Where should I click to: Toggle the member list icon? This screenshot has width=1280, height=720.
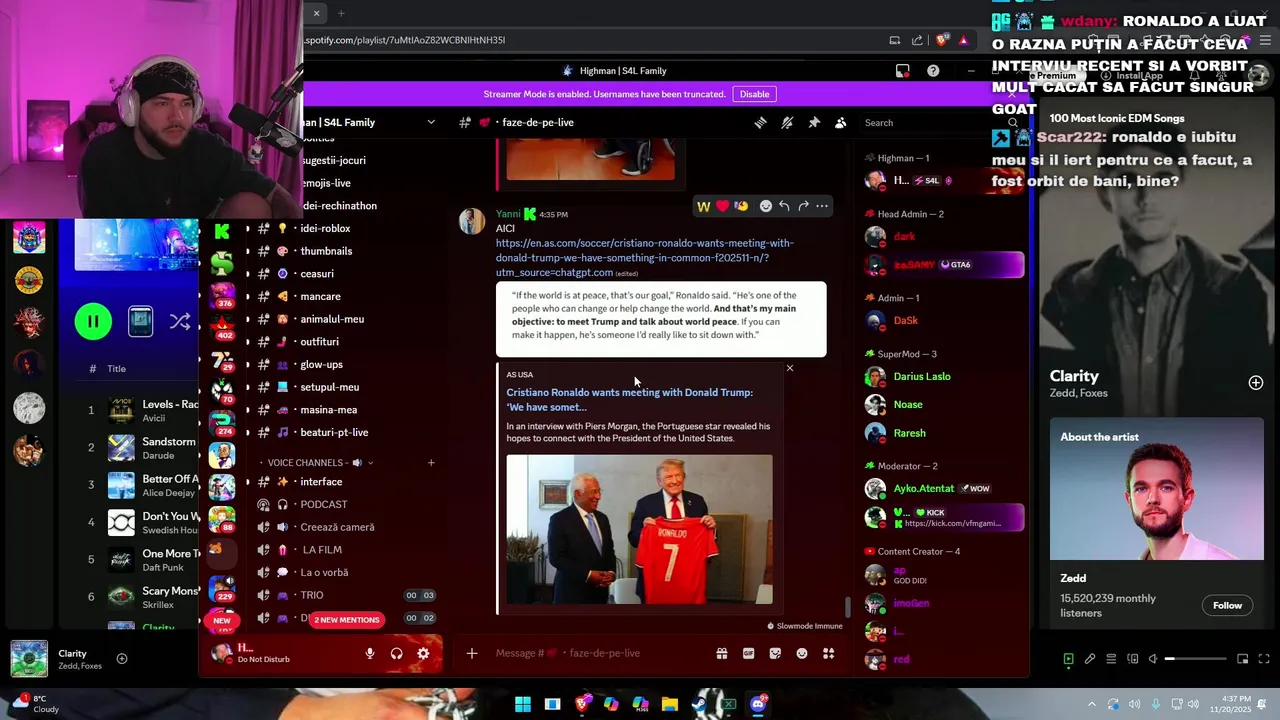point(840,122)
